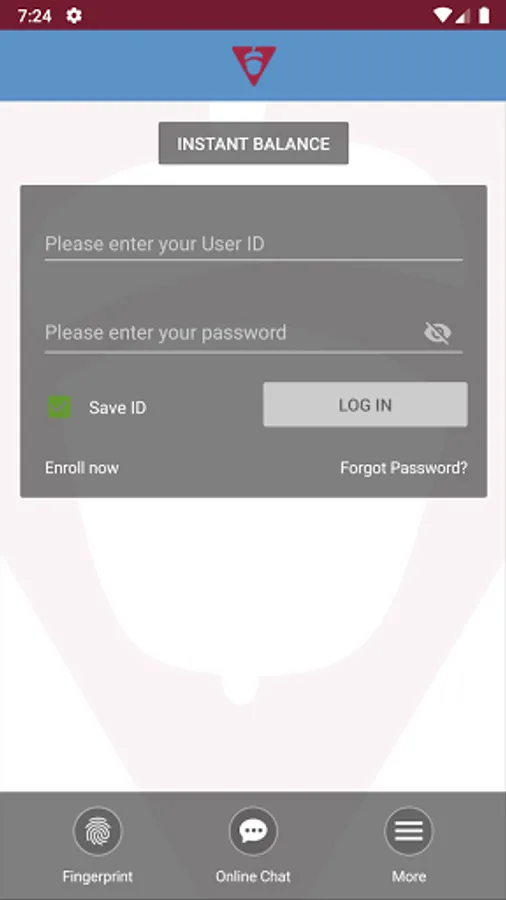This screenshot has width=506, height=900.
Task: Uncheck the Save ID checkbox
Action: pyautogui.click(x=60, y=407)
